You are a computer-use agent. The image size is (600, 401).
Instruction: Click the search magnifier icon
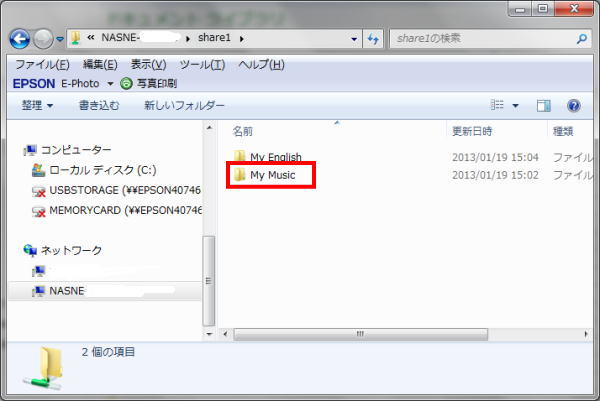pyautogui.click(x=582, y=39)
